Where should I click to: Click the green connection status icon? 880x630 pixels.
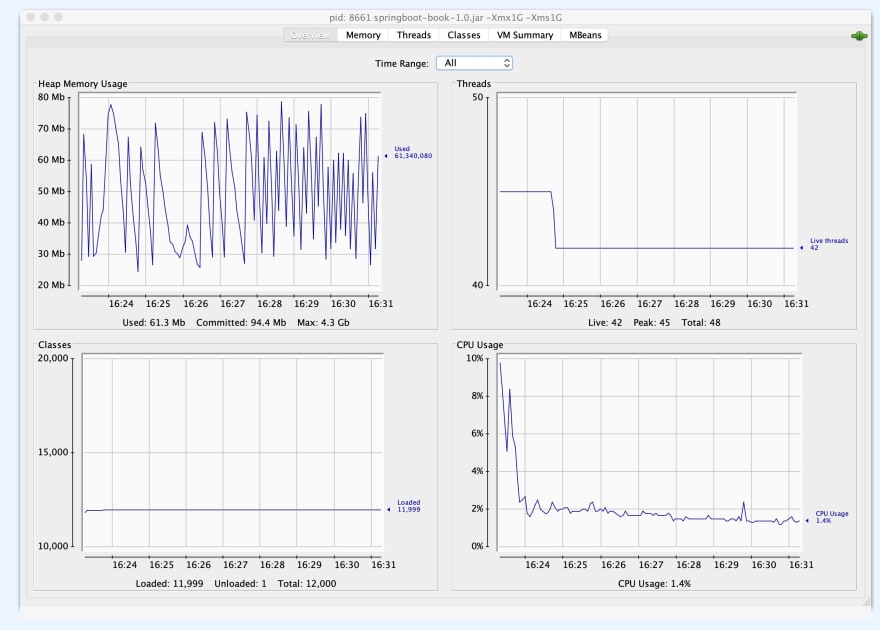click(859, 36)
